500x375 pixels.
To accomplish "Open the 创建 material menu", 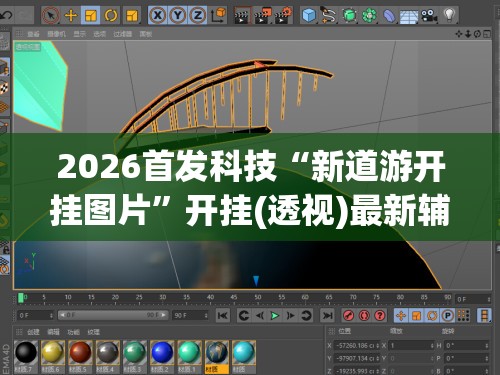I will coord(33,332).
